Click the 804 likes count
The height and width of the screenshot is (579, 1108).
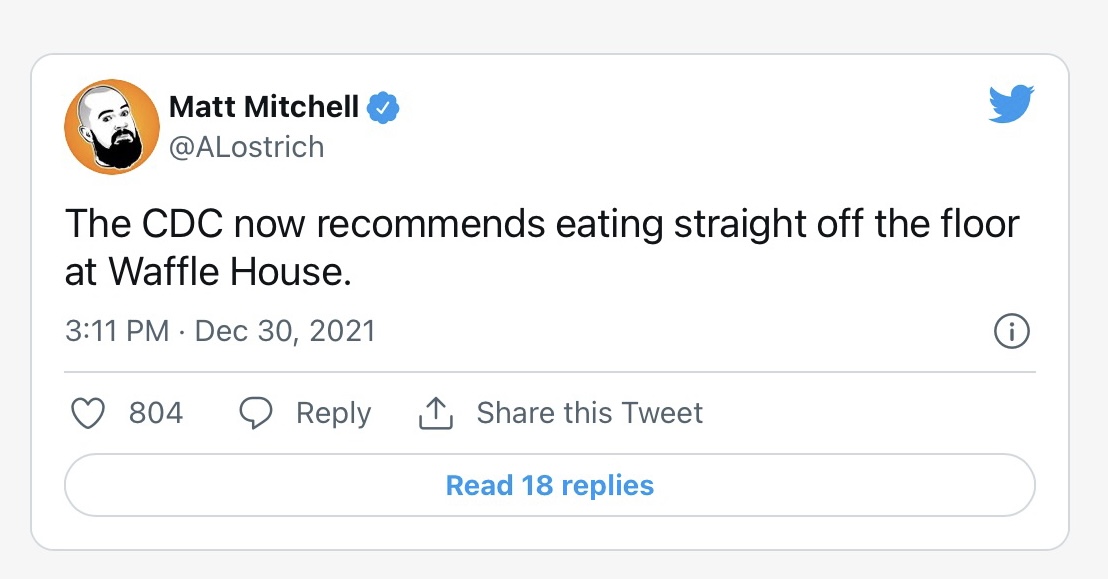156,413
